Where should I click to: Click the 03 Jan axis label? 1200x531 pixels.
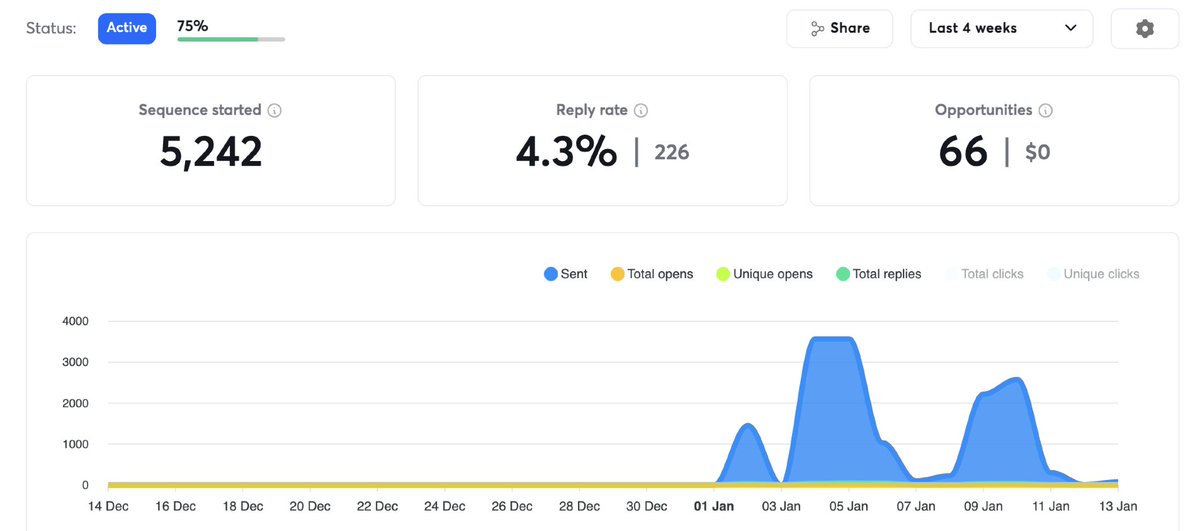[782, 506]
